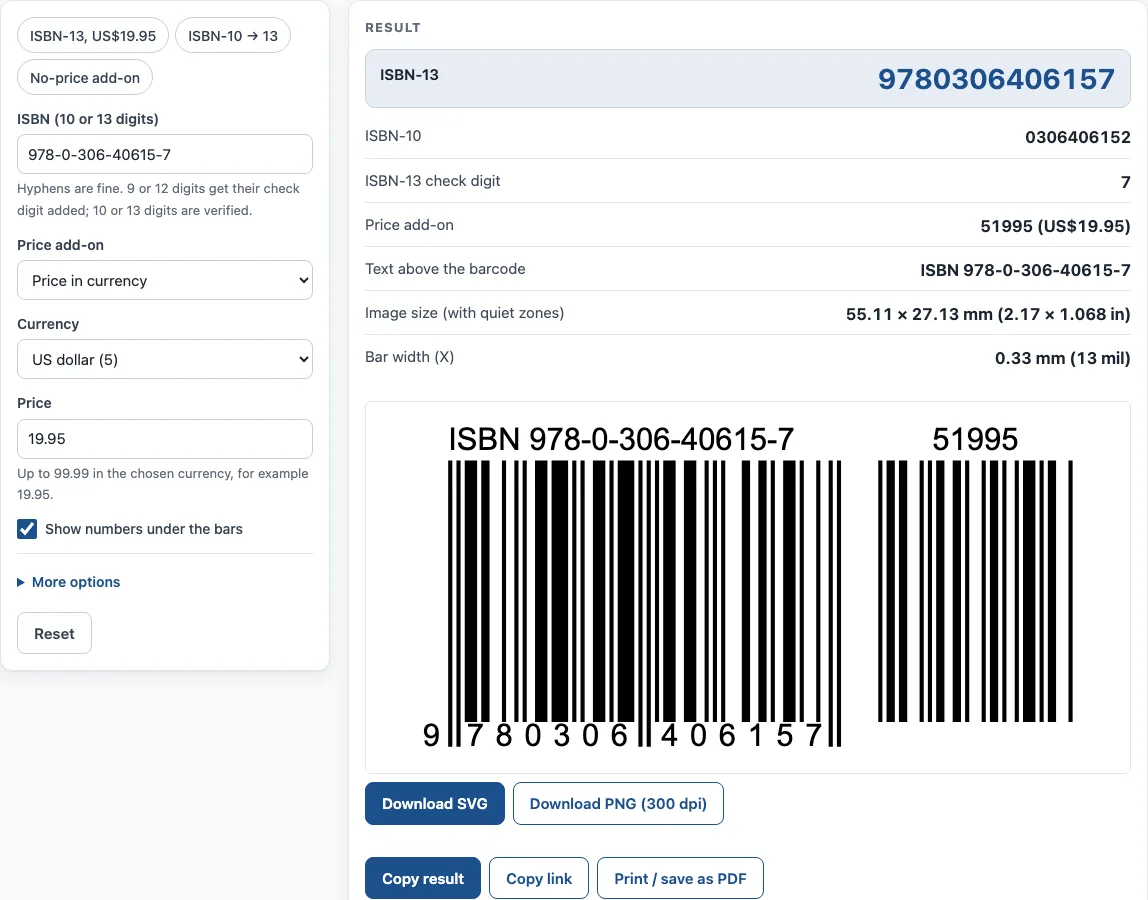Copy link to this barcode
Viewport: 1148px width, 900px height.
tap(539, 878)
